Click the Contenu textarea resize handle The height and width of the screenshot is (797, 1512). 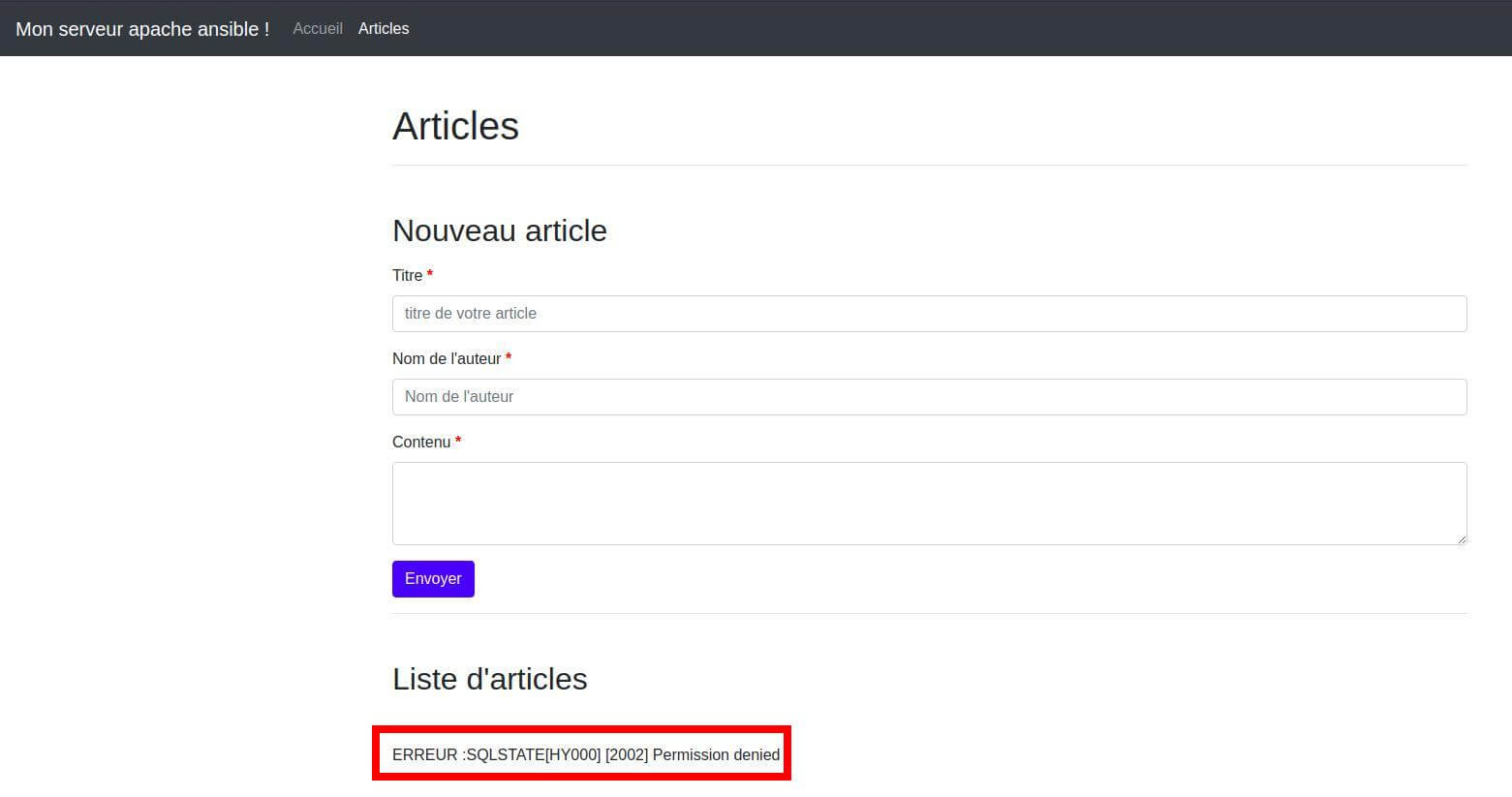1462,539
